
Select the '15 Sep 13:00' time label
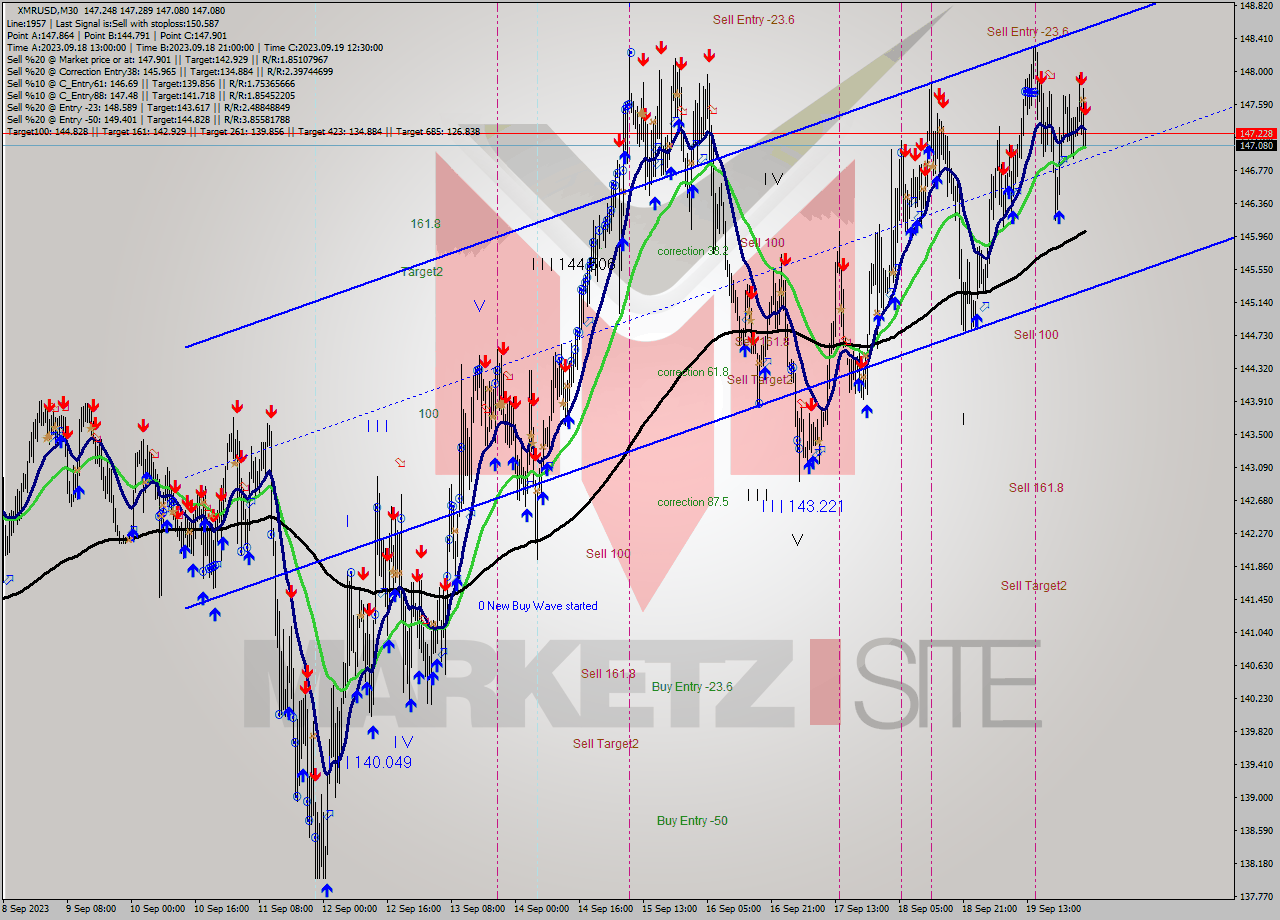tap(670, 909)
